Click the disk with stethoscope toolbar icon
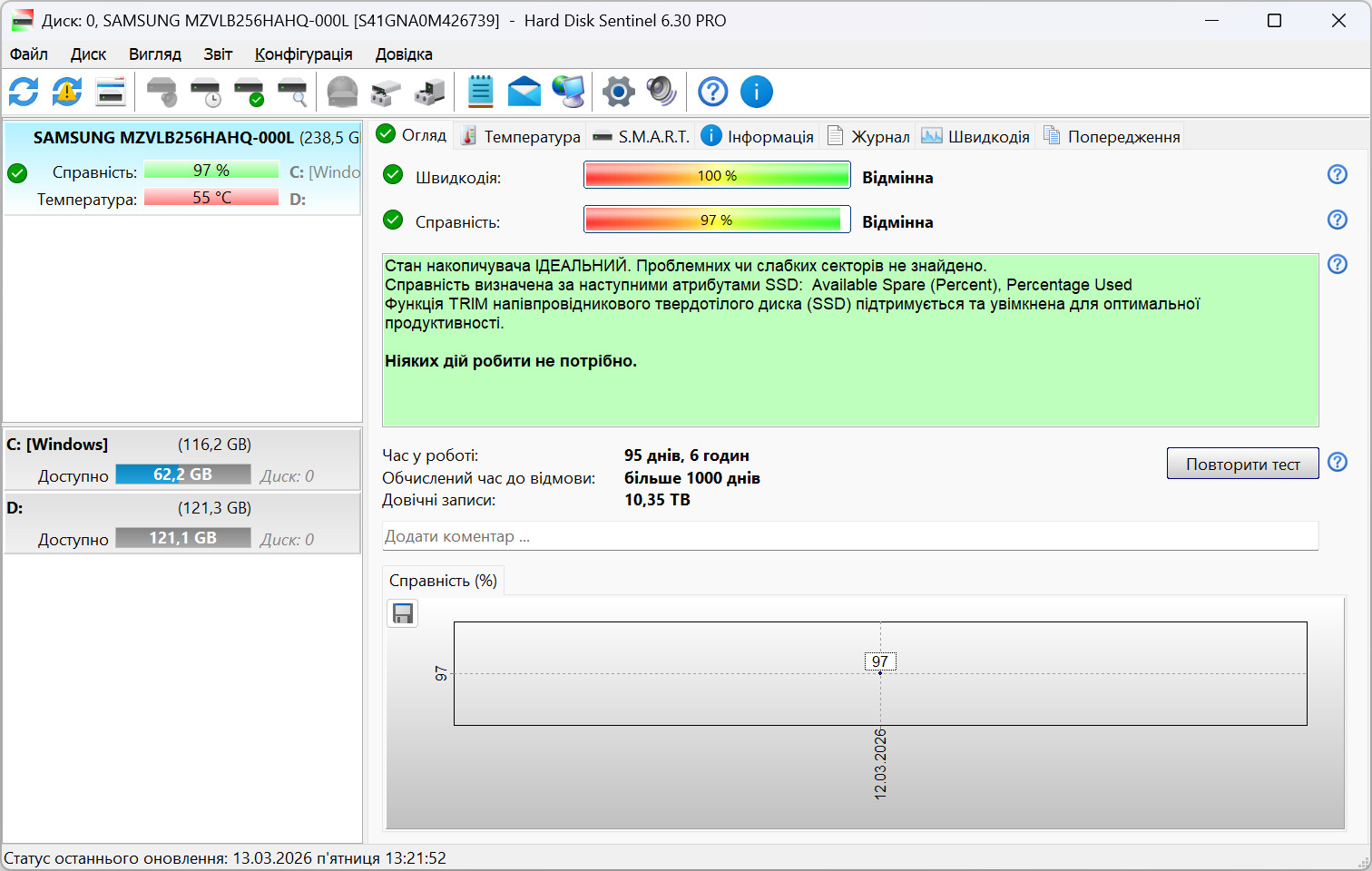This screenshot has width=1372, height=871. tap(162, 92)
